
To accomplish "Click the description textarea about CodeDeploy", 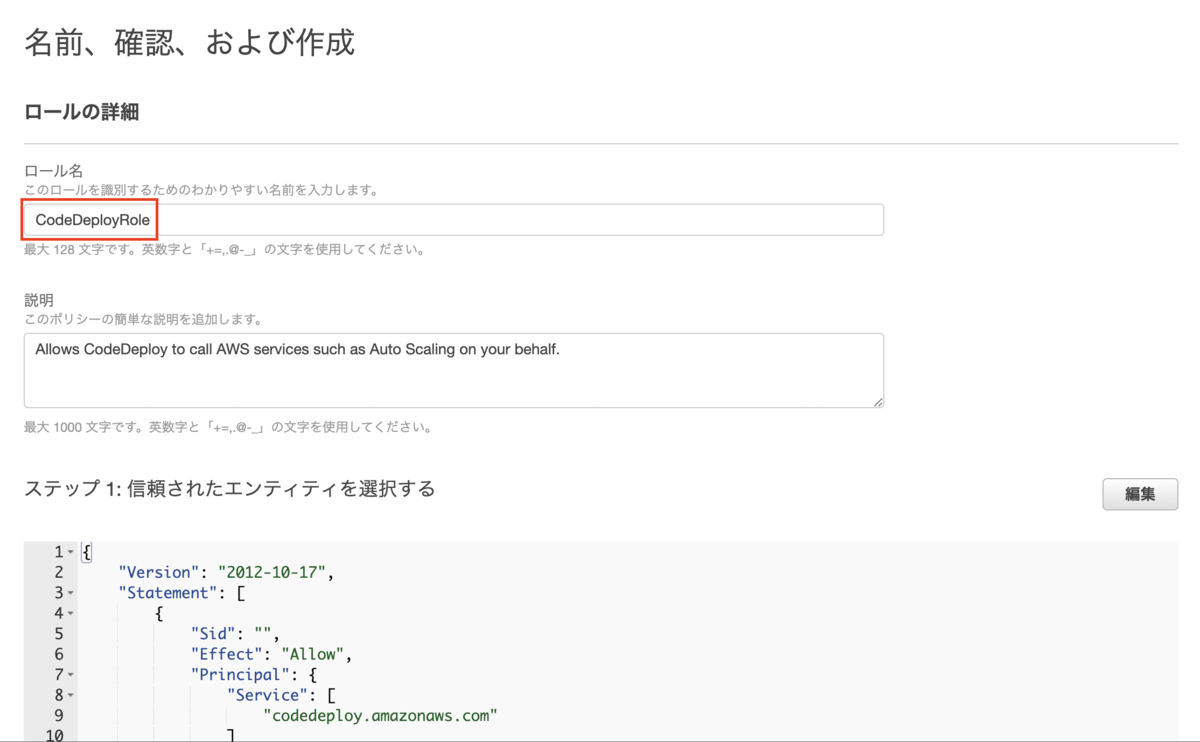I will (453, 370).
